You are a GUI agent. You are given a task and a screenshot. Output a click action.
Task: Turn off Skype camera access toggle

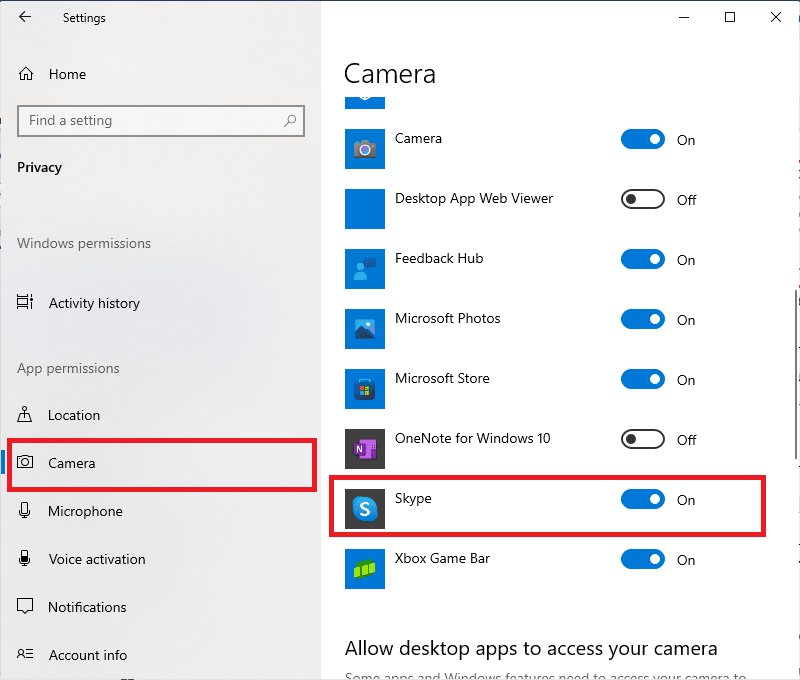(642, 500)
